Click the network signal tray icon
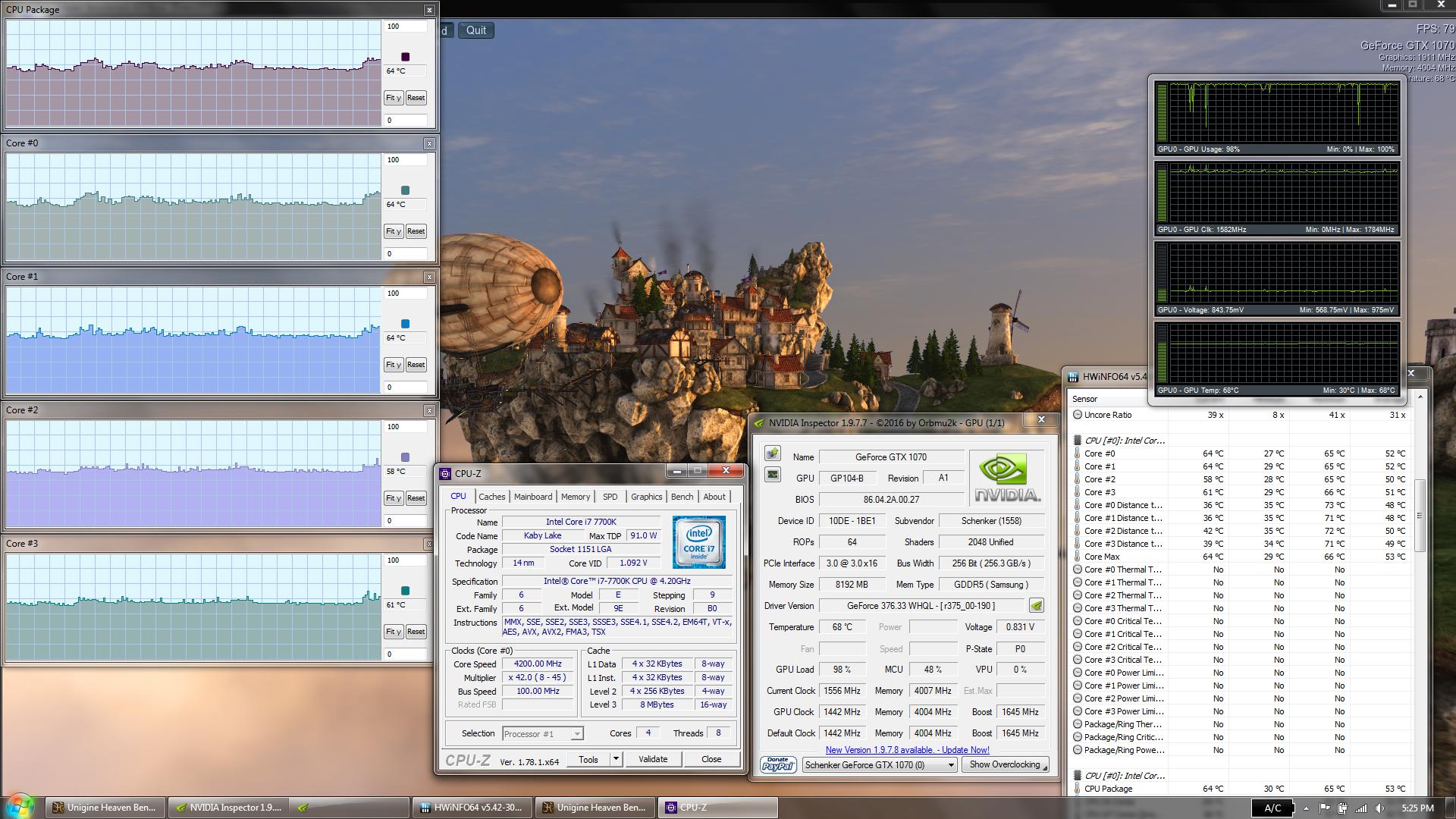The width and height of the screenshot is (1456, 819). (x=1361, y=808)
